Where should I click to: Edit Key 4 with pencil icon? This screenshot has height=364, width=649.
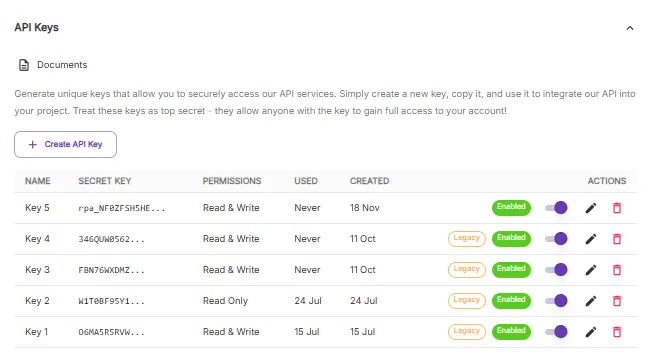coord(591,239)
